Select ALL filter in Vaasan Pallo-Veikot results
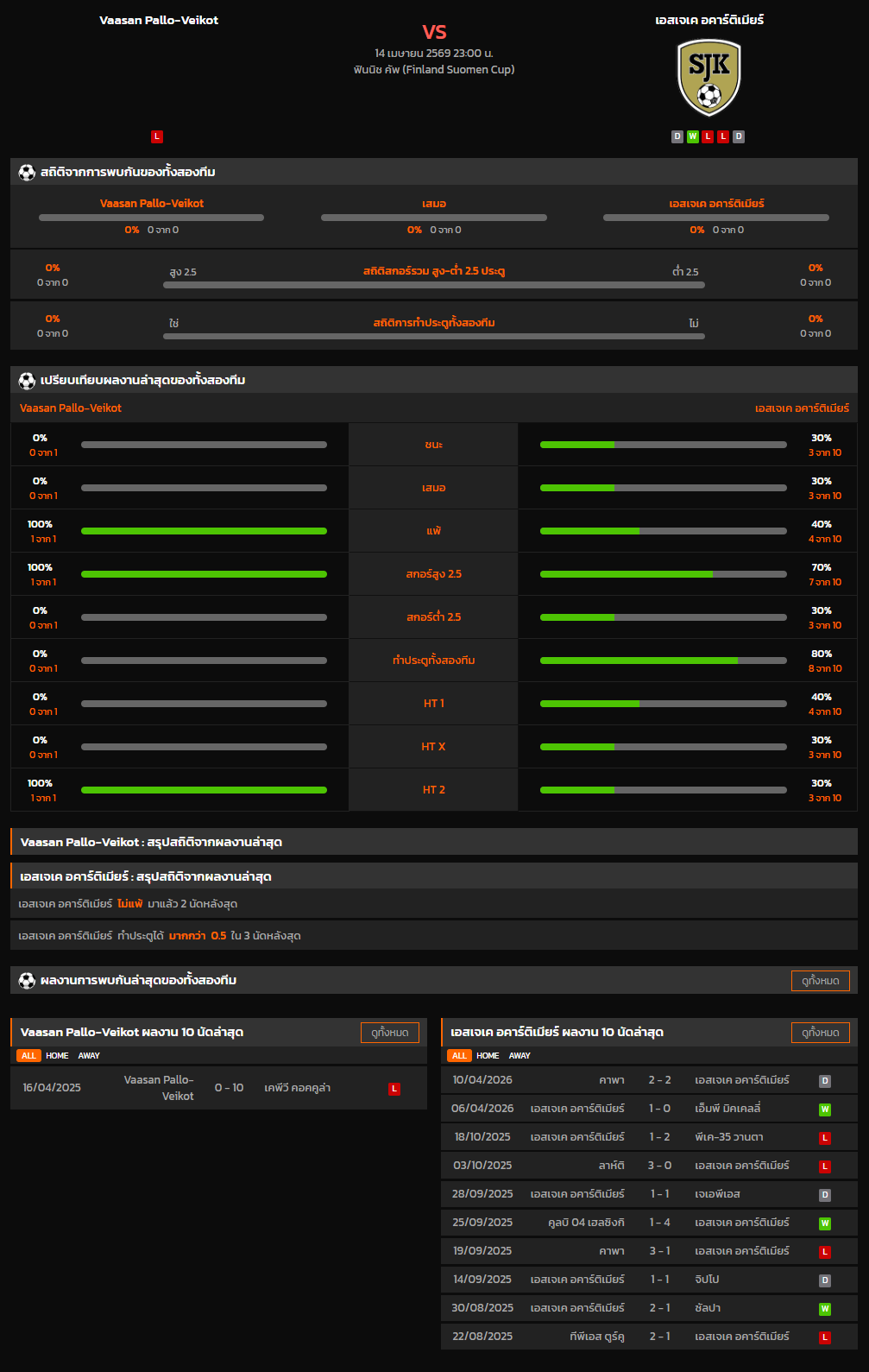869x1372 pixels. (x=28, y=1055)
